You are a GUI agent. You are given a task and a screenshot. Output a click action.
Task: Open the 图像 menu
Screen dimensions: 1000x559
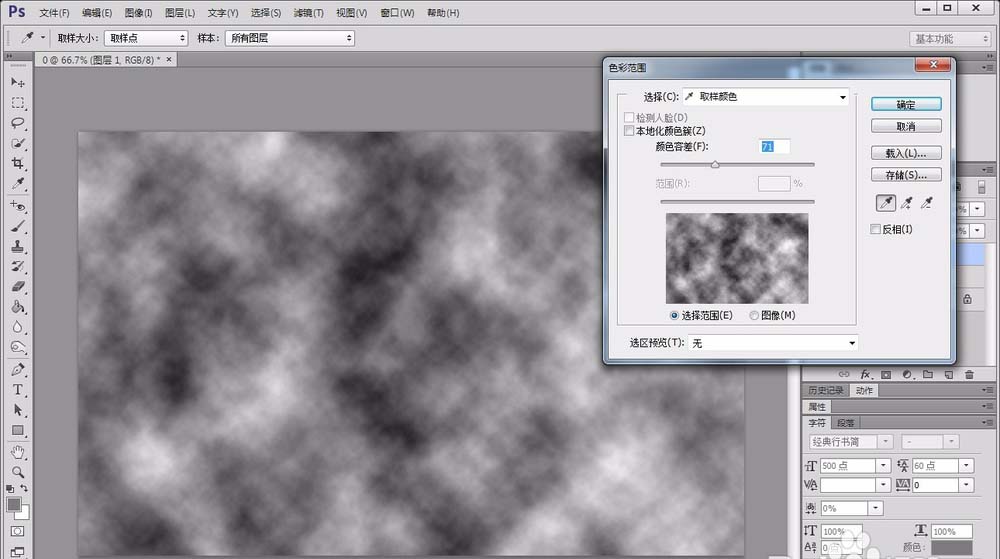pos(138,13)
